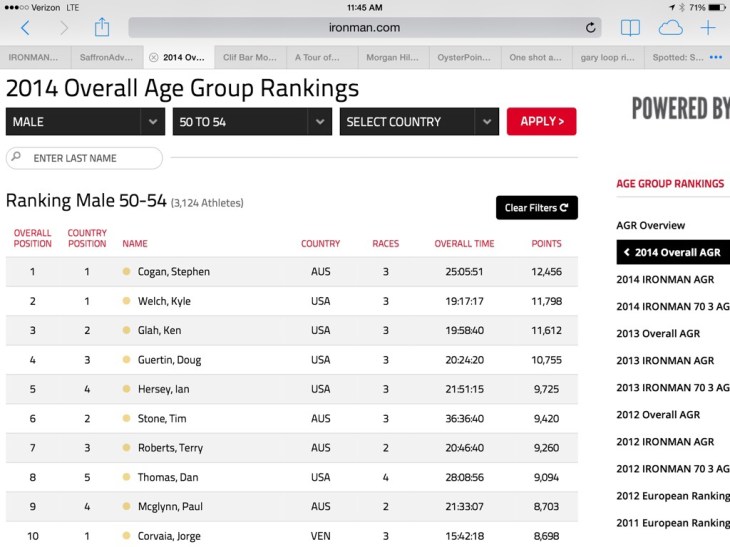Open the Bookmarks book icon
This screenshot has width=730, height=547.
[x=630, y=28]
